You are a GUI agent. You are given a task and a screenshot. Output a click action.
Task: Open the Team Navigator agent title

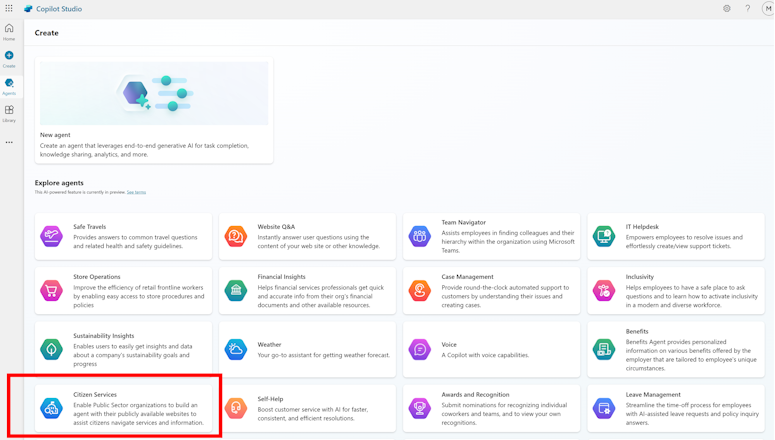464,222
